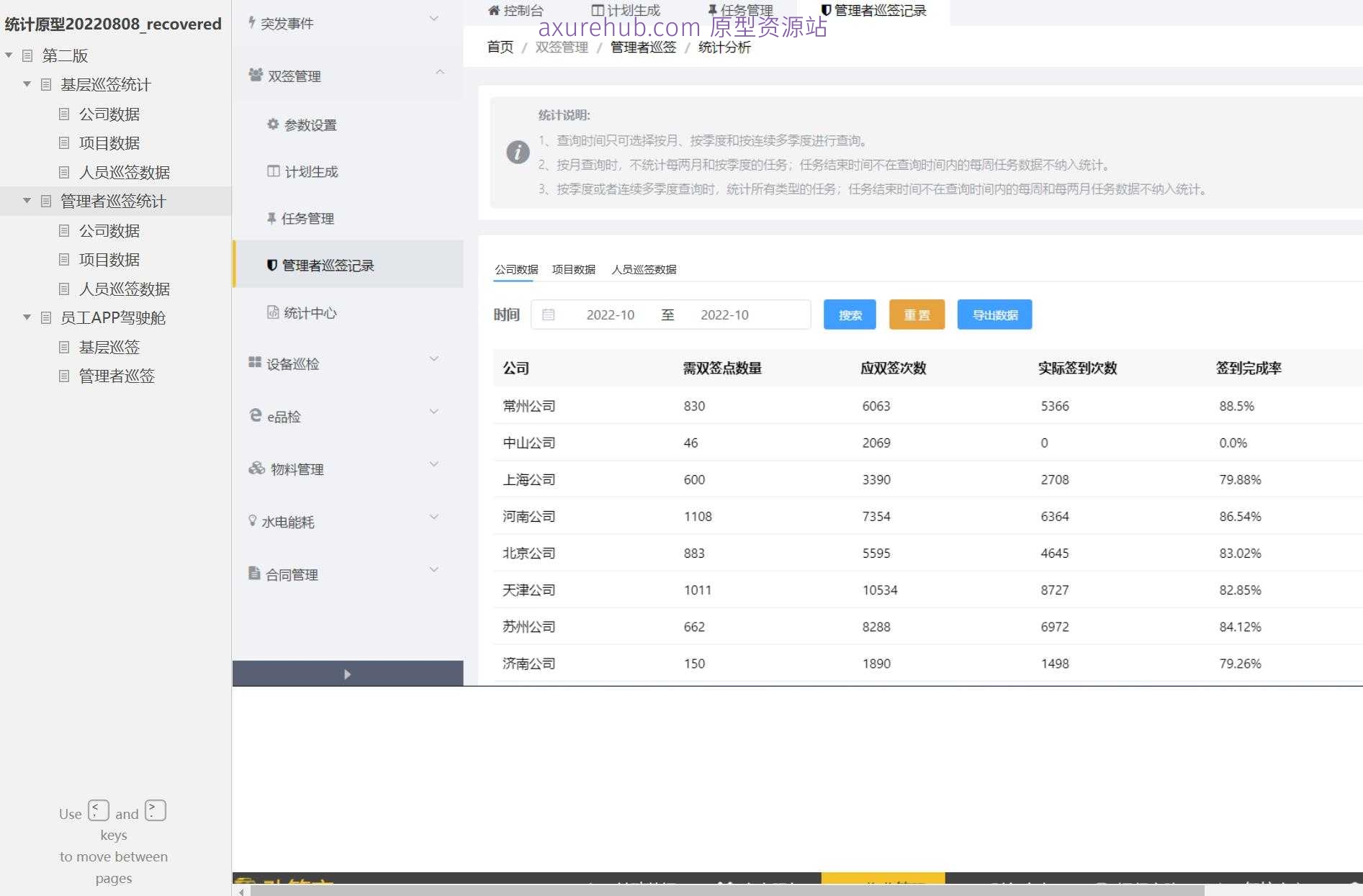Image resolution: width=1363 pixels, height=896 pixels.
Task: Click the info icon beside 统计说明
Action: click(518, 152)
